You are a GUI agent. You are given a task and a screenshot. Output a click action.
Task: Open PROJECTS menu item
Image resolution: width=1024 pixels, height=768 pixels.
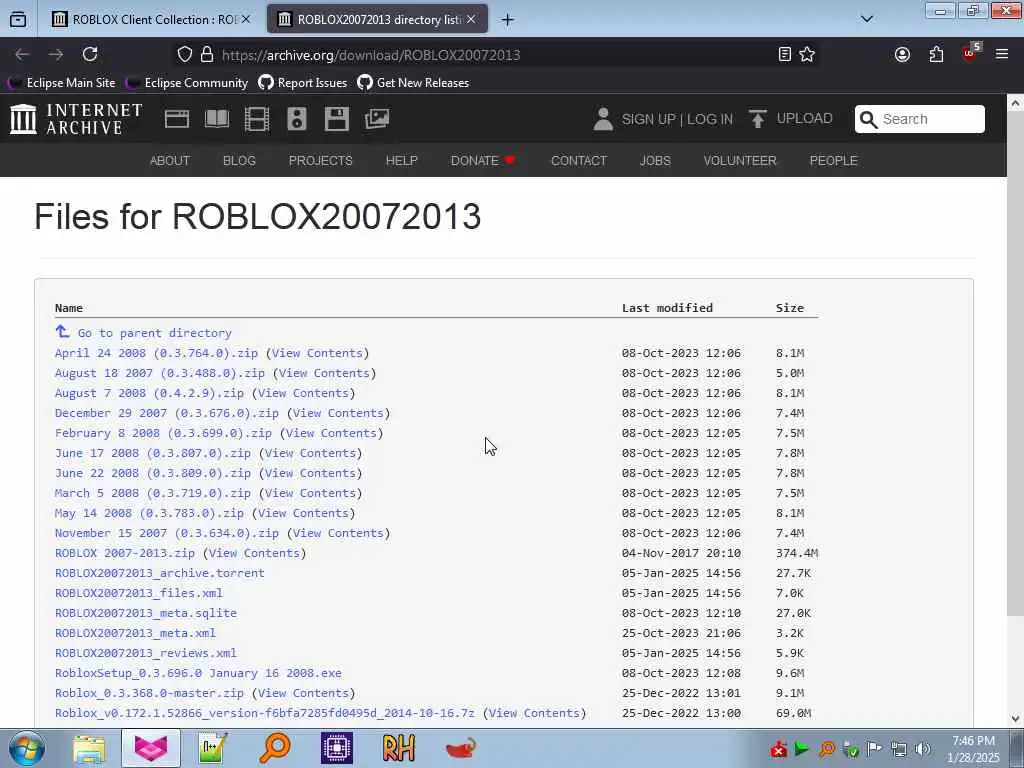321,161
